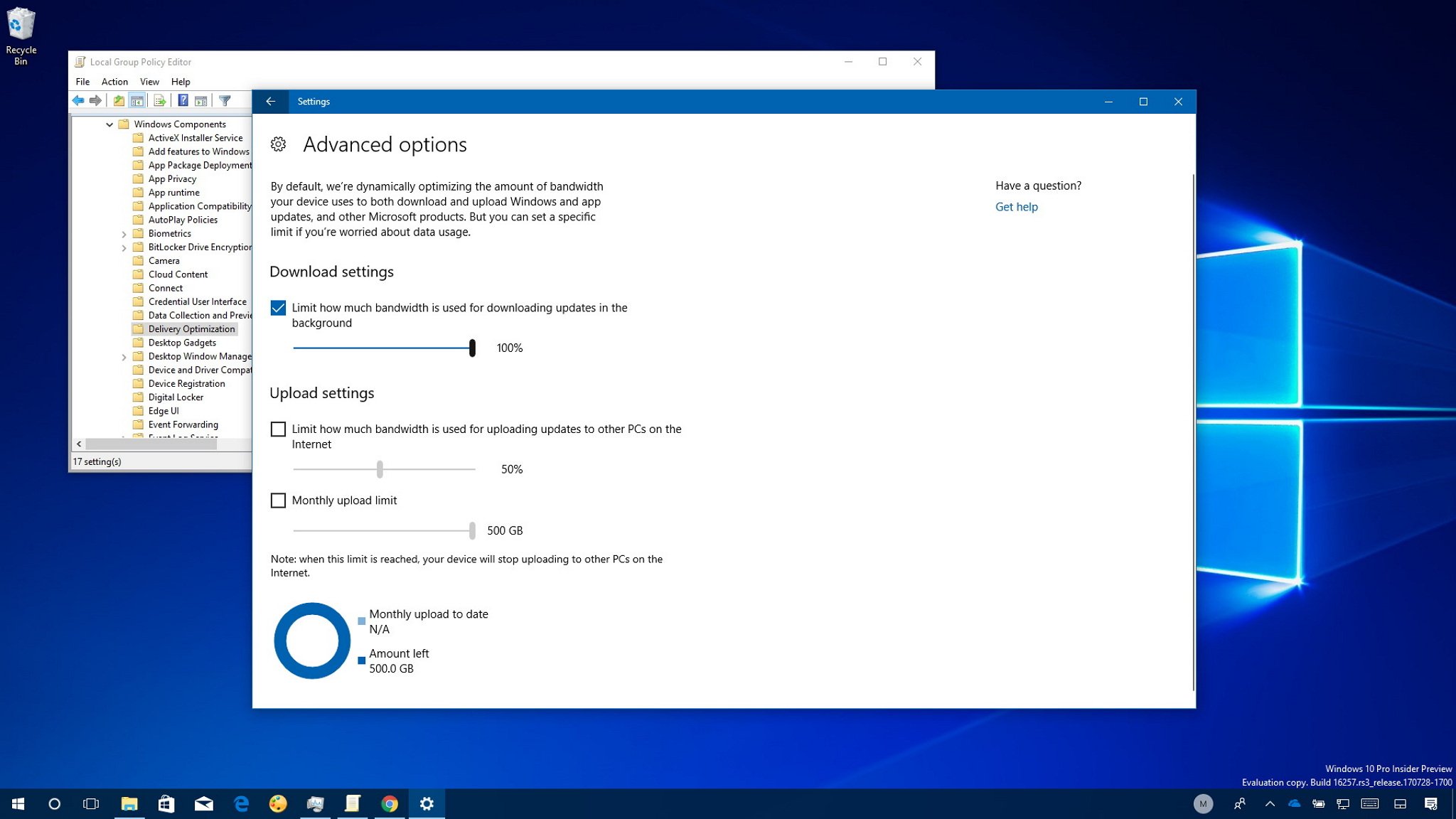Click the File Explorer taskbar icon
1456x819 pixels.
coord(127,803)
